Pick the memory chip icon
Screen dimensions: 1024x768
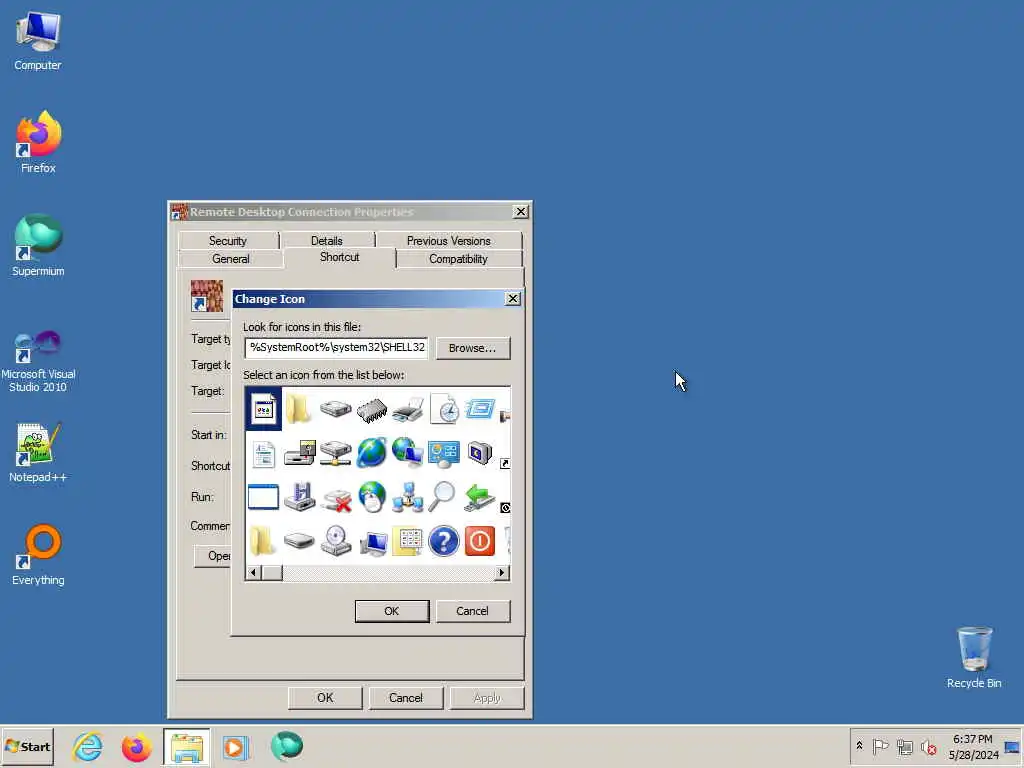pyautogui.click(x=372, y=409)
